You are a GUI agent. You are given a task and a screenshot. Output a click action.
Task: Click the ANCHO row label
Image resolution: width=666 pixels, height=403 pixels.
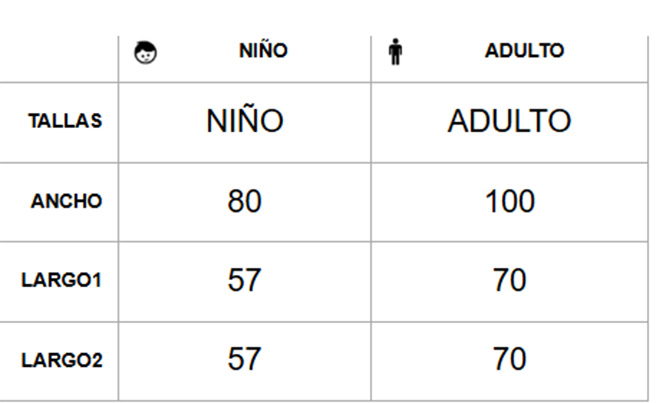coord(66,201)
